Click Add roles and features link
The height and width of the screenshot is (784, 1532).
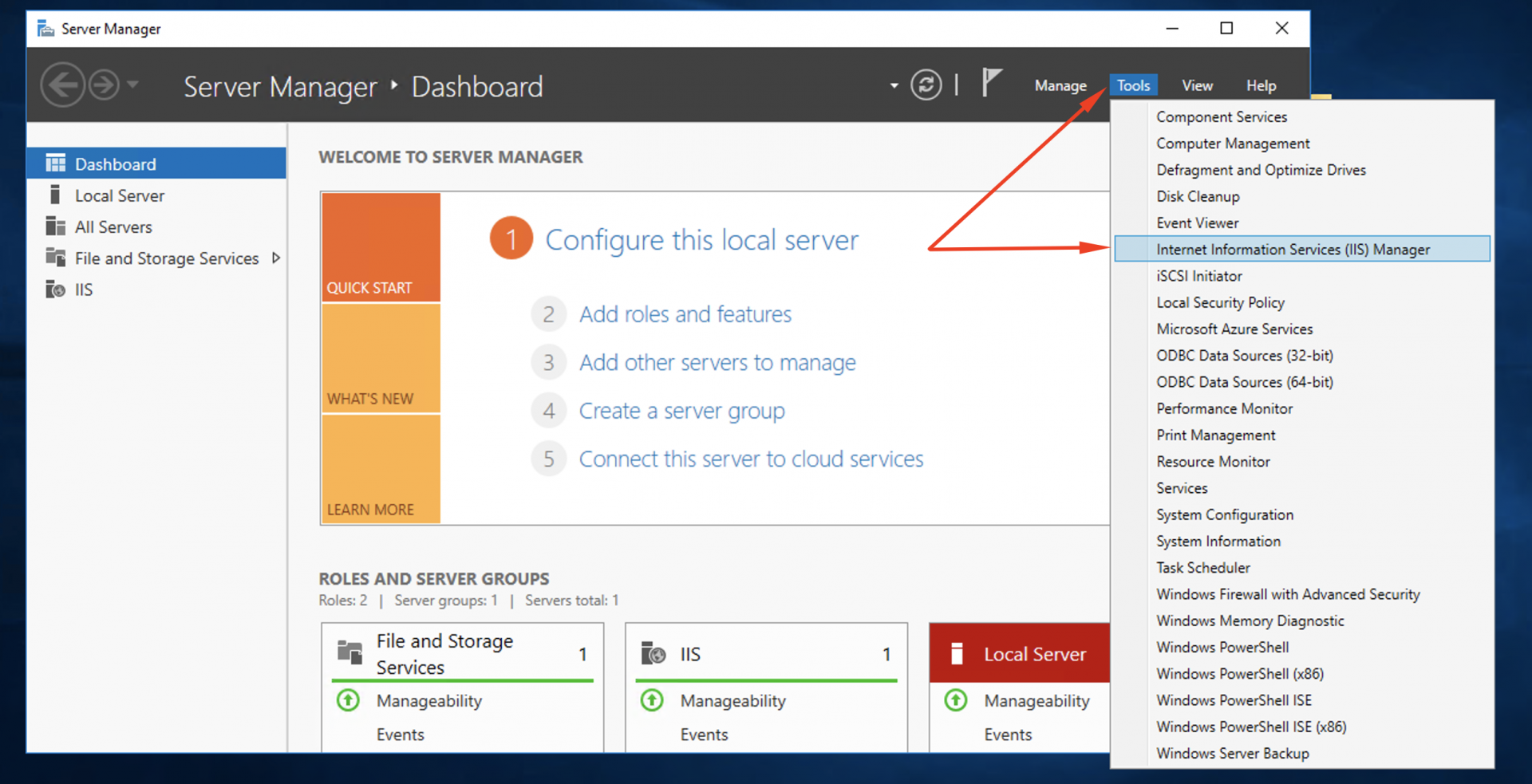[x=685, y=314]
